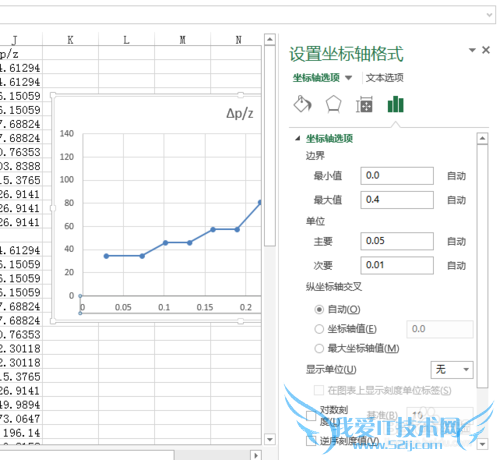Screen dimensions: 500x460
Task: Reset 次要 unit with its 自动 button
Action: coord(456,266)
